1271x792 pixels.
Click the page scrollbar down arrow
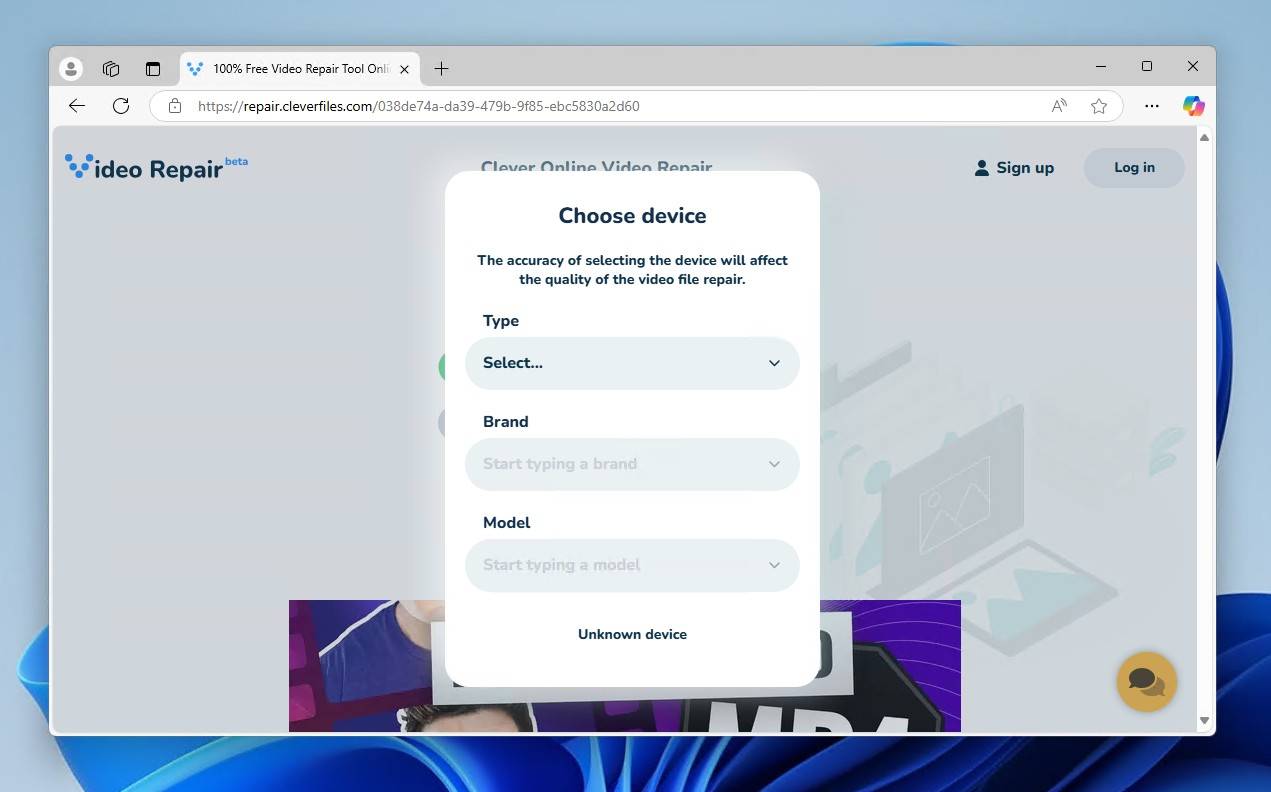(x=1204, y=720)
